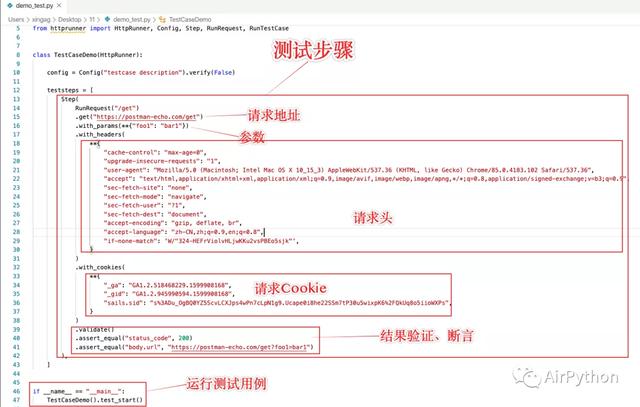Click the RunRequest("/get") call

107,108
